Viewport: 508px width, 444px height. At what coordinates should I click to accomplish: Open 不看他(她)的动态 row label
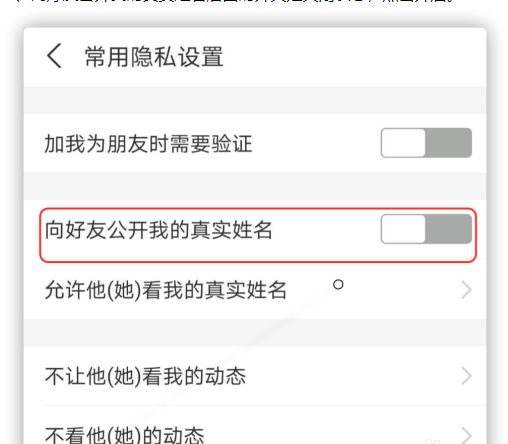point(124,435)
